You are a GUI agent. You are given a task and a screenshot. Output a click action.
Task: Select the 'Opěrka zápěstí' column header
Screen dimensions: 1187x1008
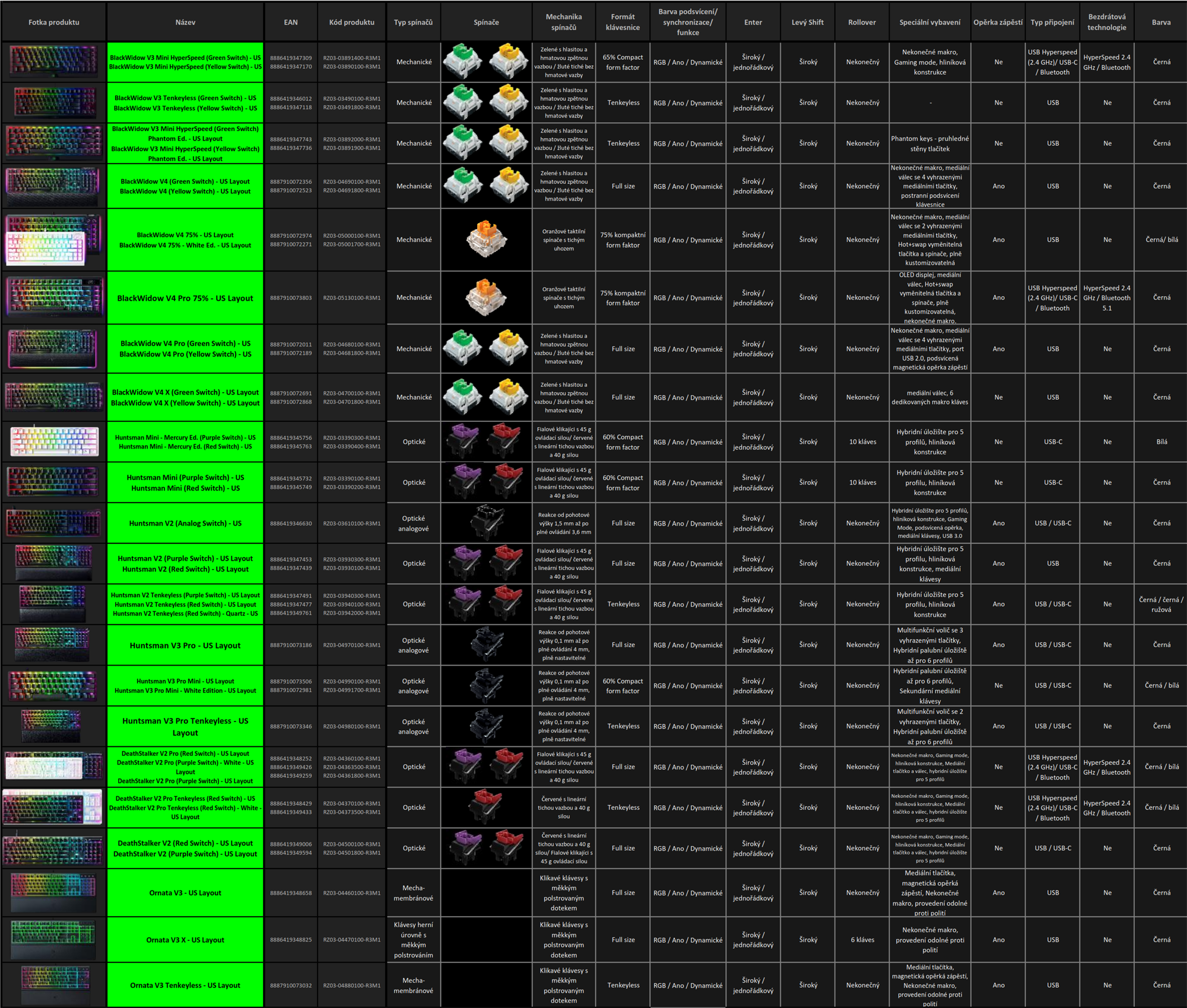click(998, 22)
